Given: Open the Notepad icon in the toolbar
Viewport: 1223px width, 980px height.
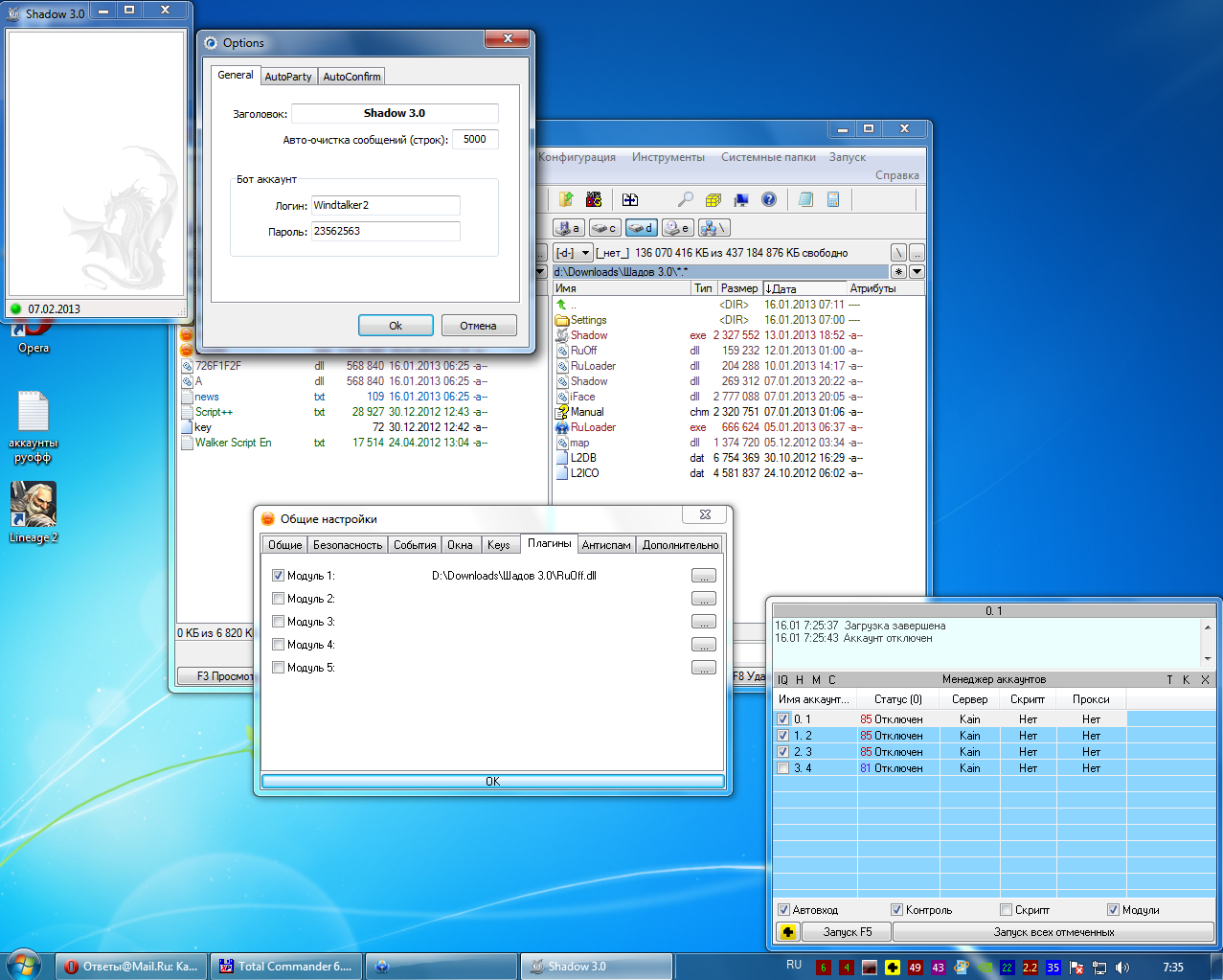Looking at the screenshot, I should coord(805,199).
